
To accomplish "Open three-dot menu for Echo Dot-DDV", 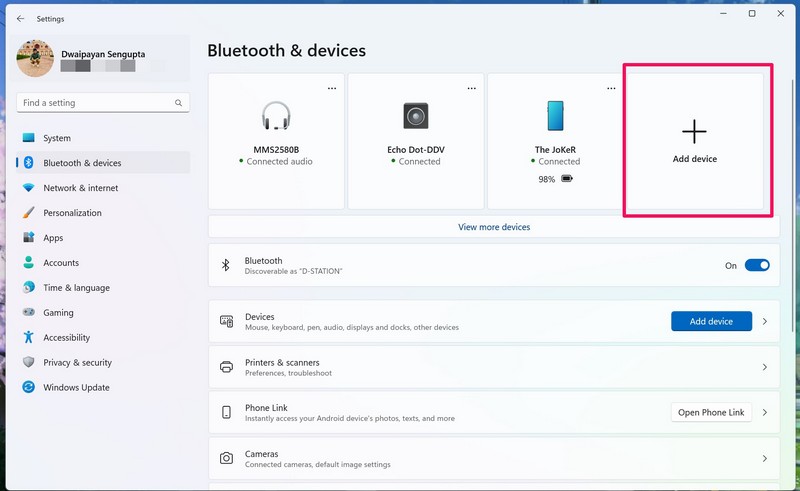I will coord(471,88).
